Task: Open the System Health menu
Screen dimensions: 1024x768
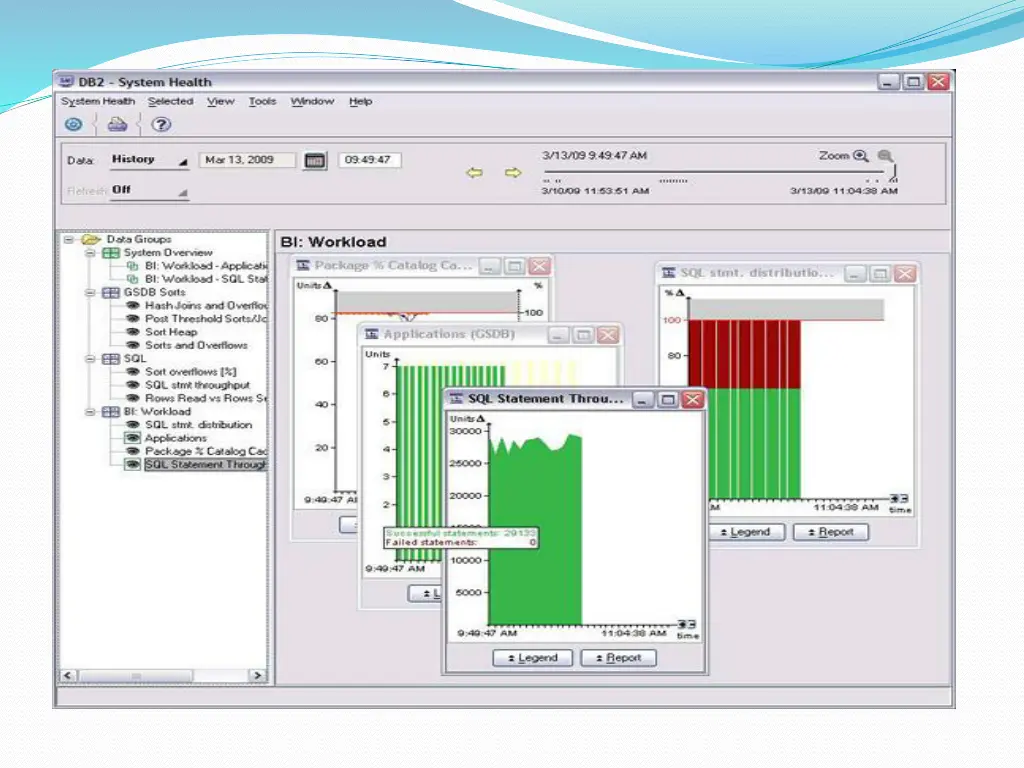Action: [98, 101]
